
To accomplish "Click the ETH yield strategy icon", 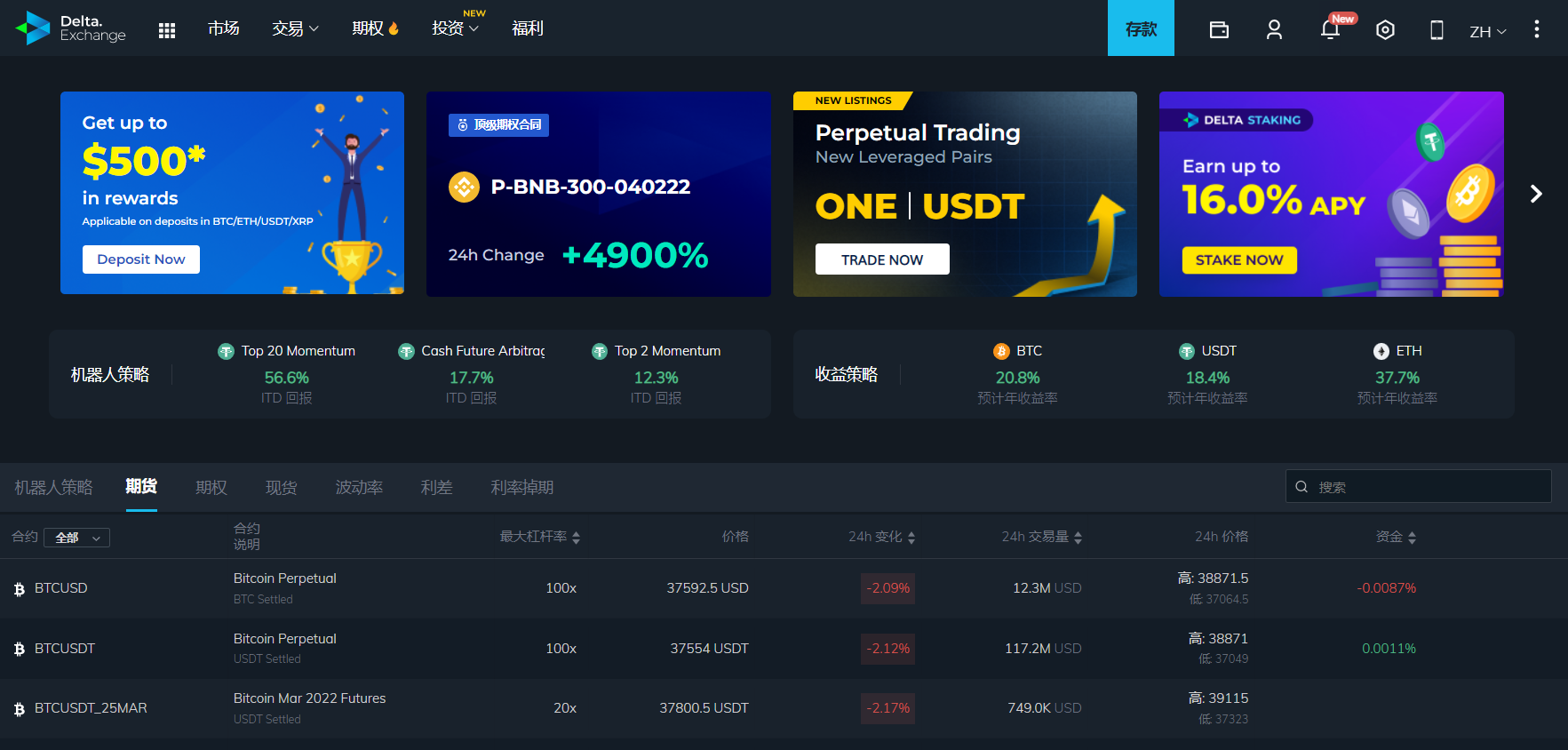I will [1381, 352].
